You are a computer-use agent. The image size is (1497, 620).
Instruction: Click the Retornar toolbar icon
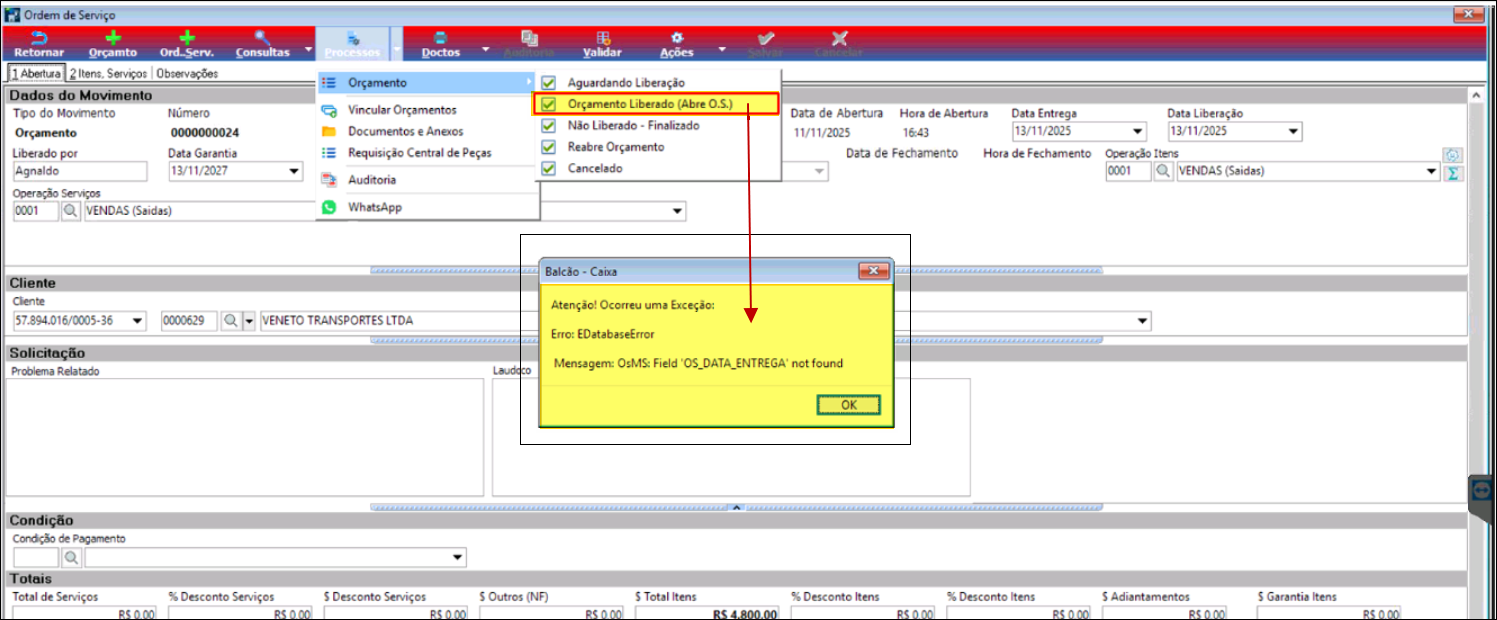click(39, 38)
